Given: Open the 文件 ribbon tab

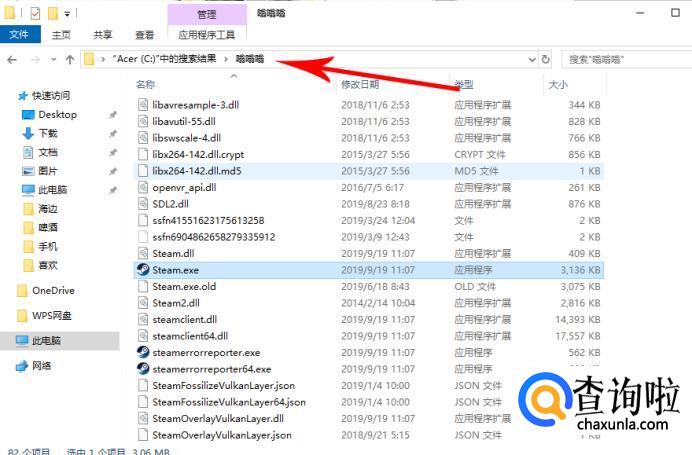Looking at the screenshot, I should (x=20, y=34).
